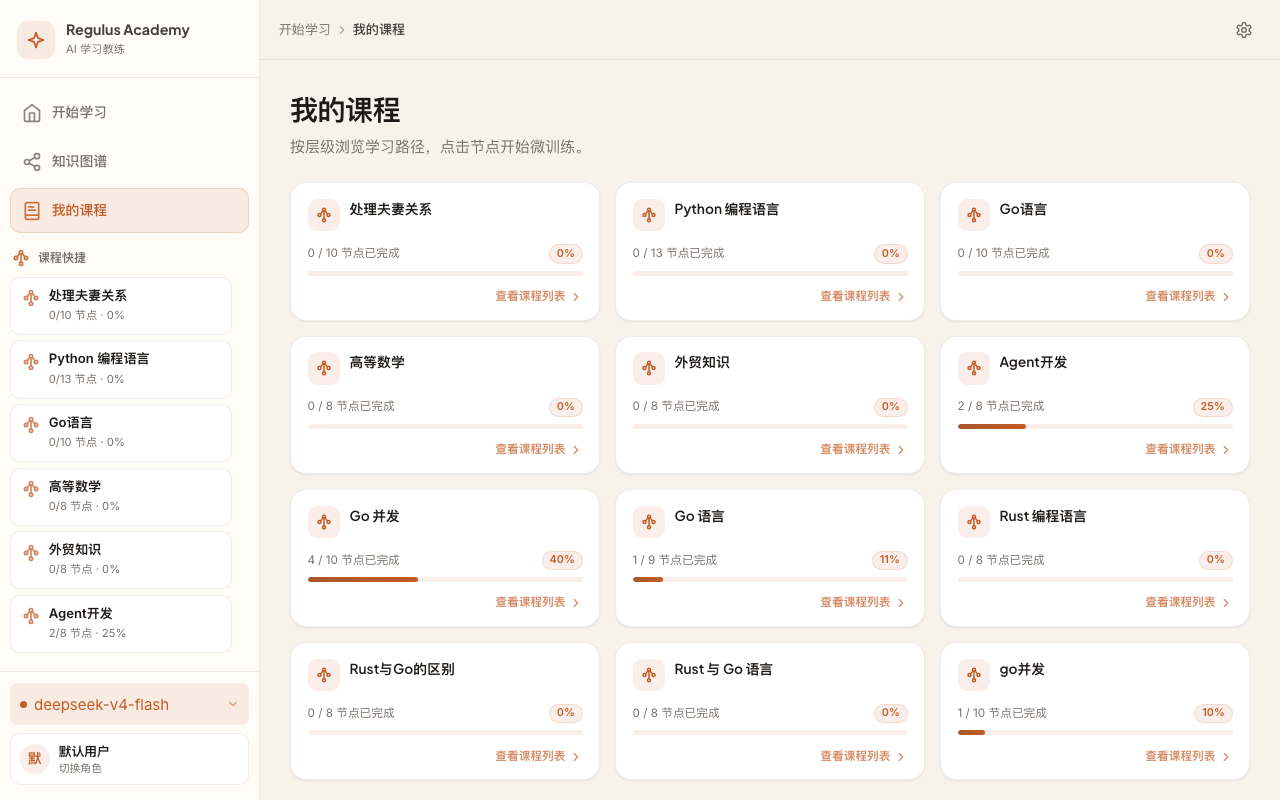Screen dimensions: 1280x800
Task: Open Go语言 shortcut in the sidebar
Action: pos(121,432)
